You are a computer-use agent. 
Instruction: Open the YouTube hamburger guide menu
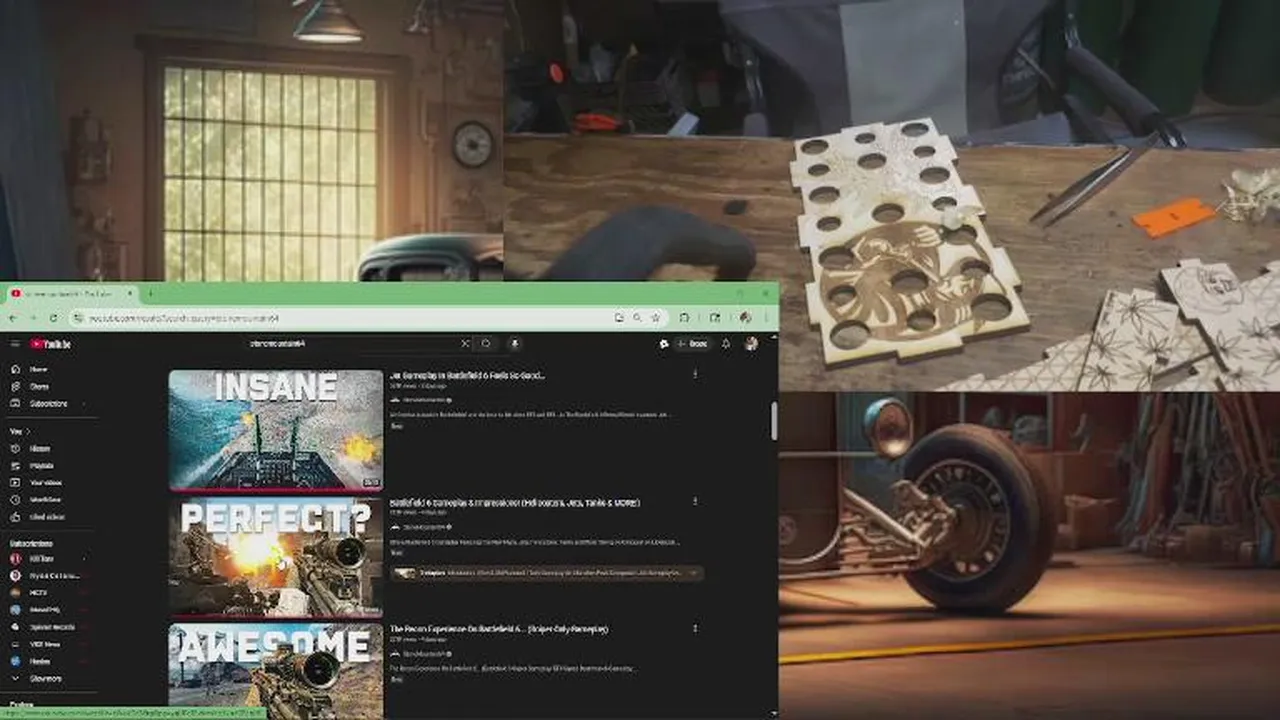[15, 344]
